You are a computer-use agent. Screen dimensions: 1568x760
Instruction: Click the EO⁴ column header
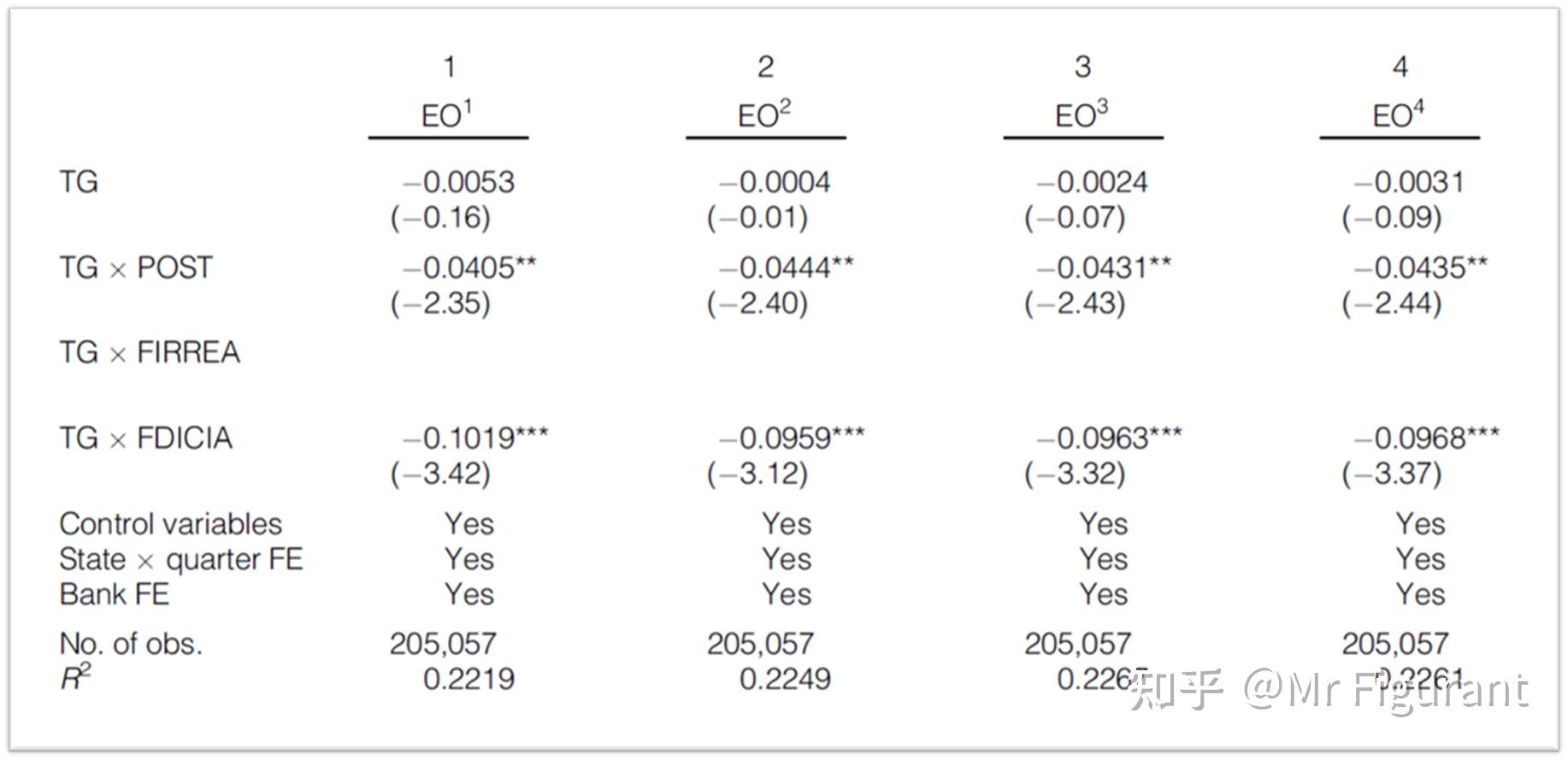click(x=1398, y=115)
